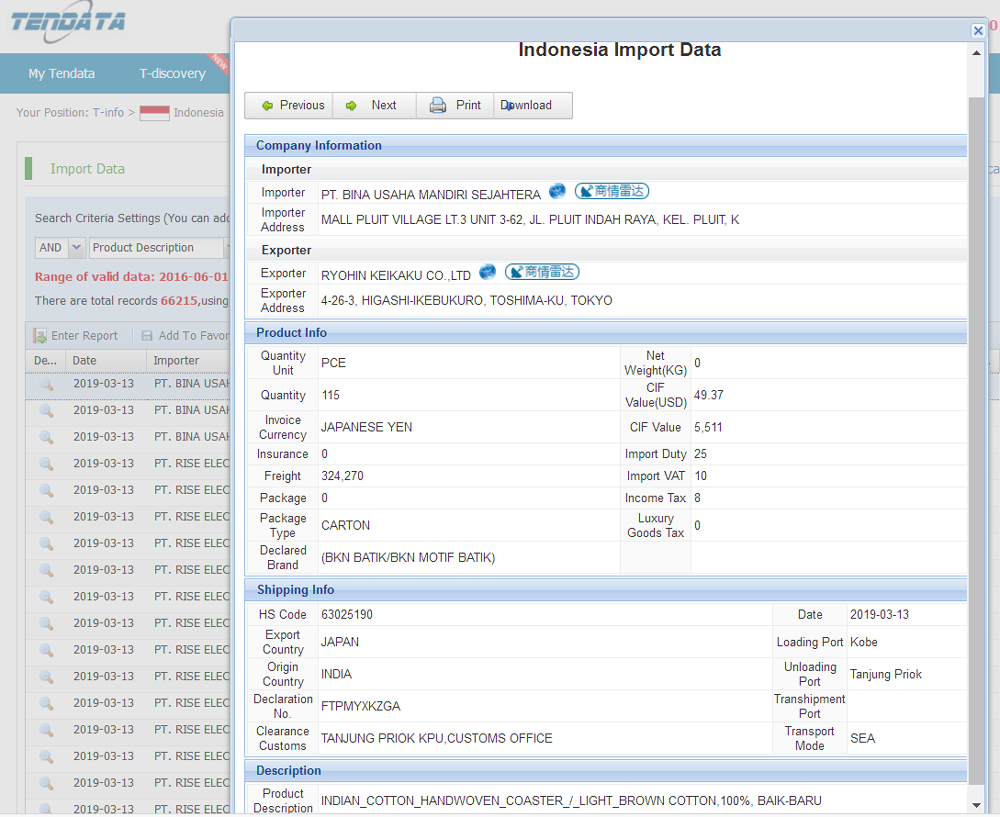The image size is (1000, 817).
Task: Click the Add To Favorites disk icon
Action: point(147,336)
